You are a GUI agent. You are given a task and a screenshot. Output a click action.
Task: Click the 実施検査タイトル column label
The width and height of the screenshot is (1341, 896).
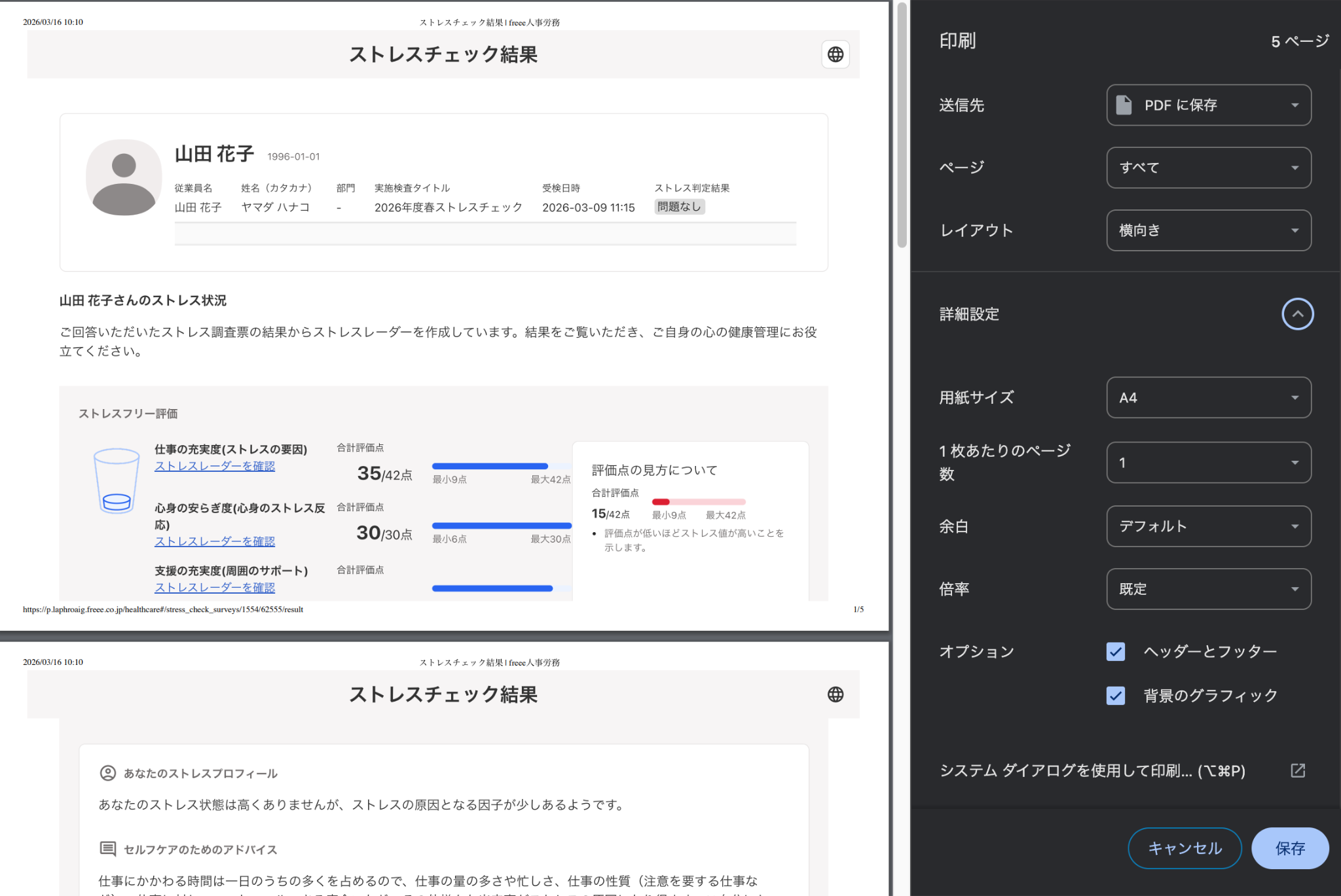coord(412,188)
